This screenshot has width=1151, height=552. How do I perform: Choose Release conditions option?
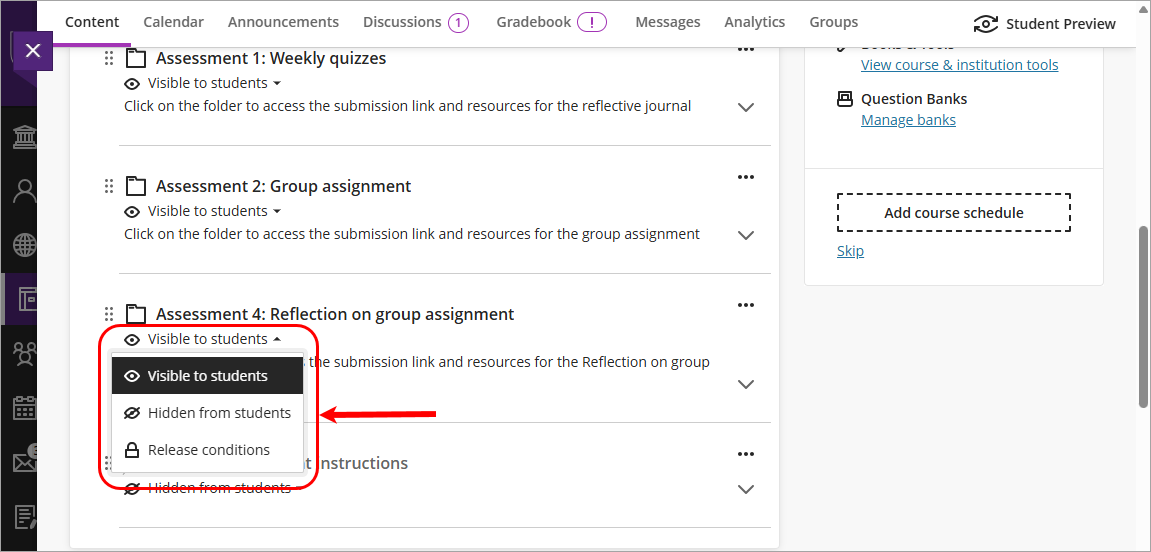click(x=207, y=449)
